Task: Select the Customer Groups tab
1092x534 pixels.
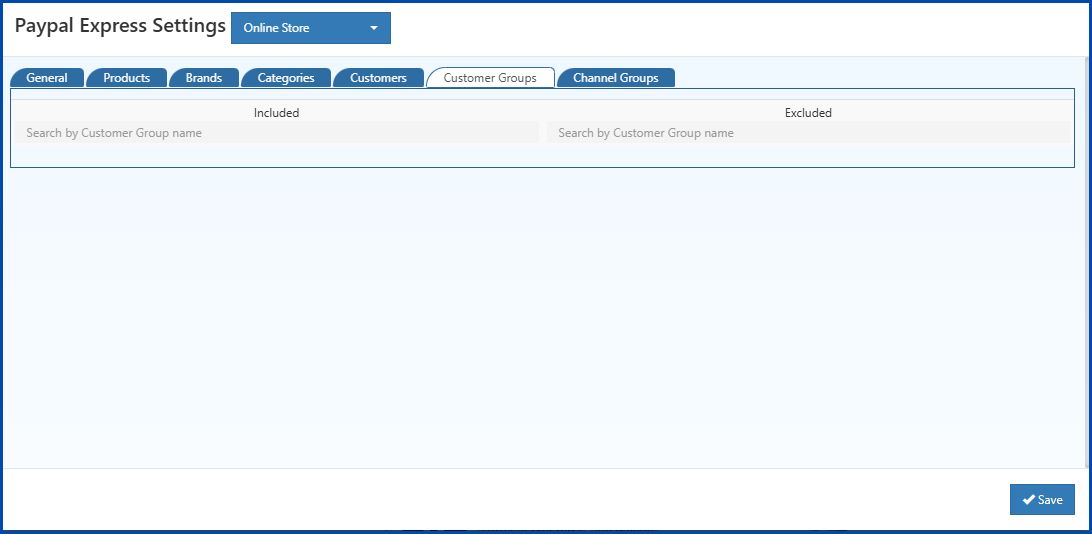Action: [x=490, y=78]
